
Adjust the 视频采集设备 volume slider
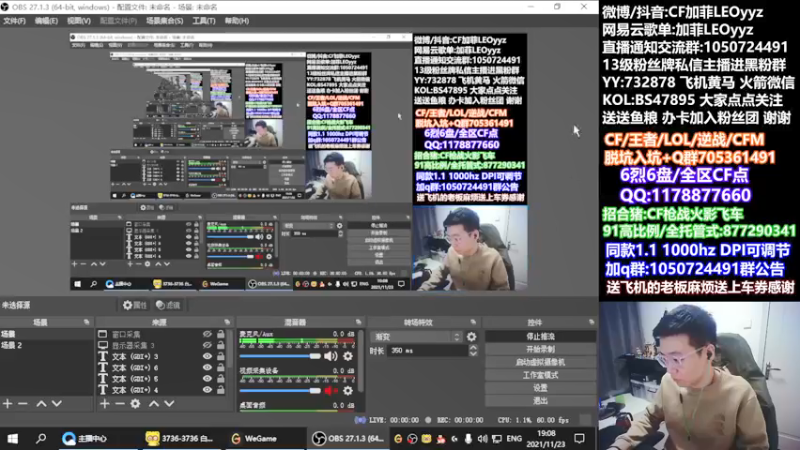click(x=280, y=391)
